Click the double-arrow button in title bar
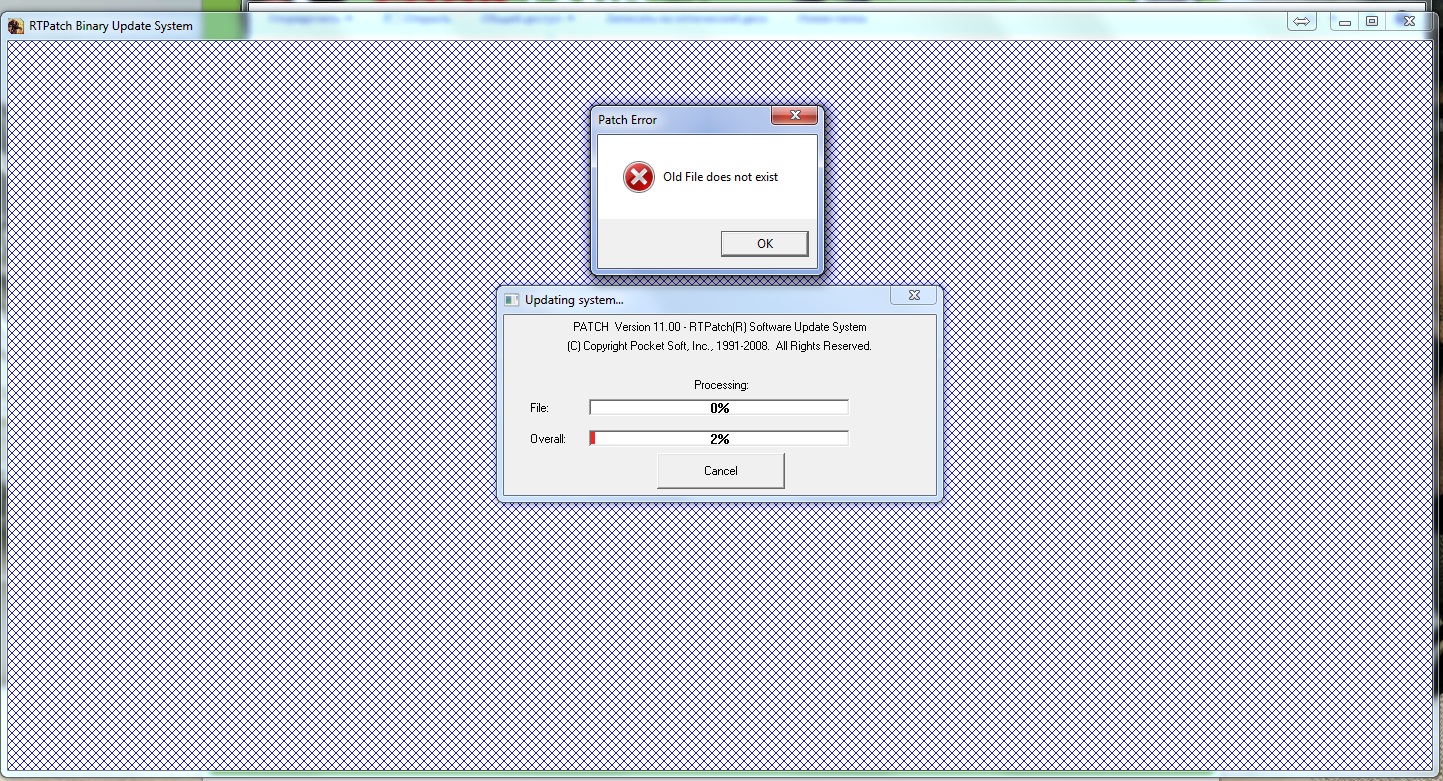The image size is (1443, 781). 1301,22
